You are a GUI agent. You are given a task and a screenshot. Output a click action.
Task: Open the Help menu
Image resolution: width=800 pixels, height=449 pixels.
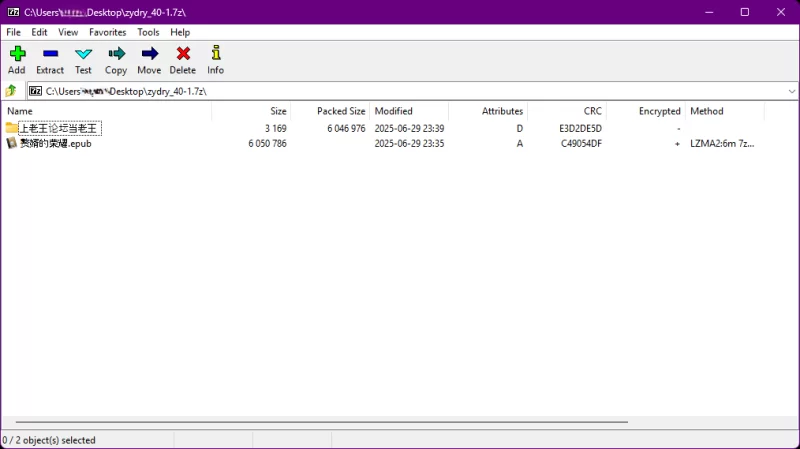(180, 32)
